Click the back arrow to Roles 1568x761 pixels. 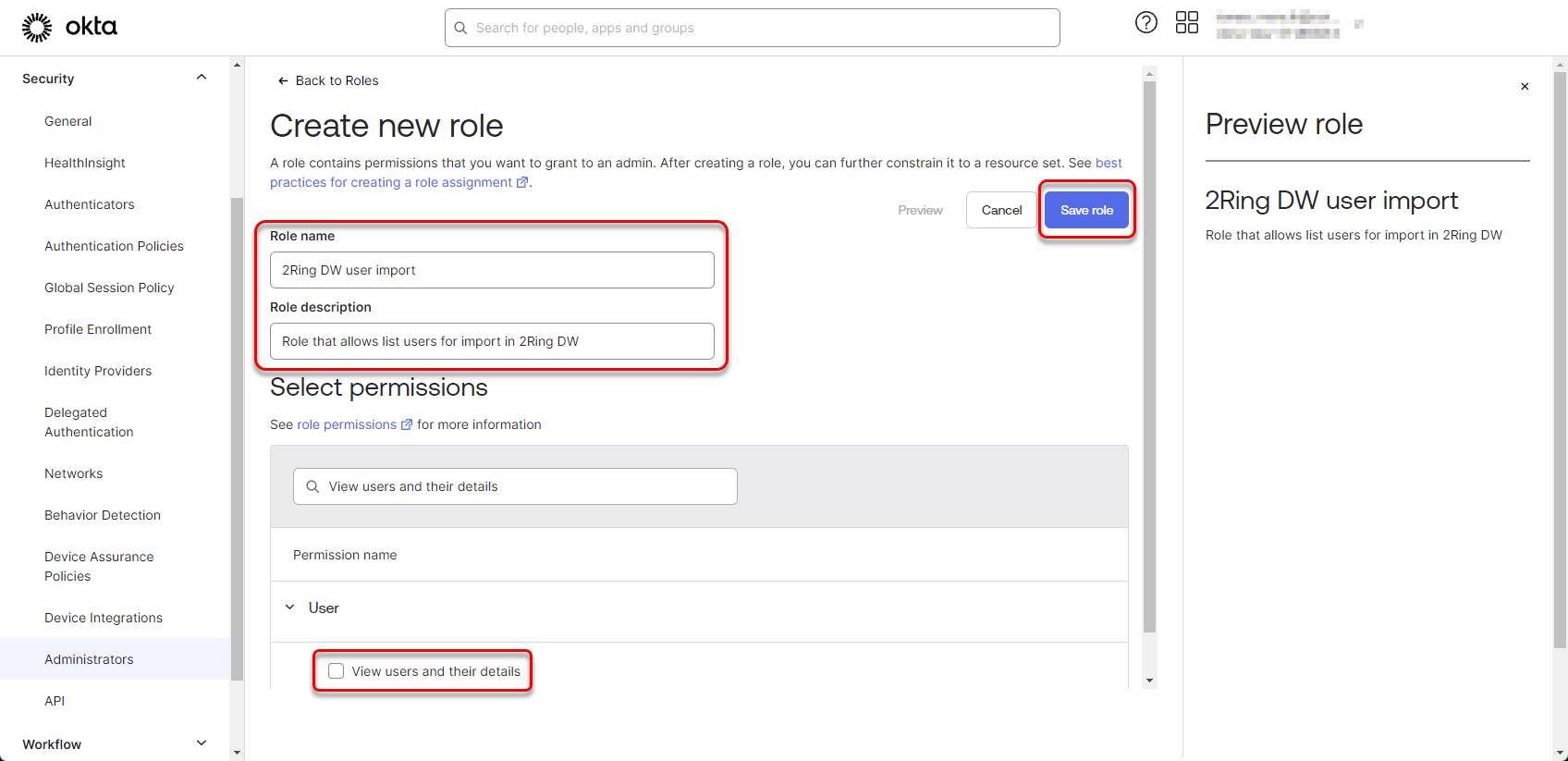click(x=283, y=81)
